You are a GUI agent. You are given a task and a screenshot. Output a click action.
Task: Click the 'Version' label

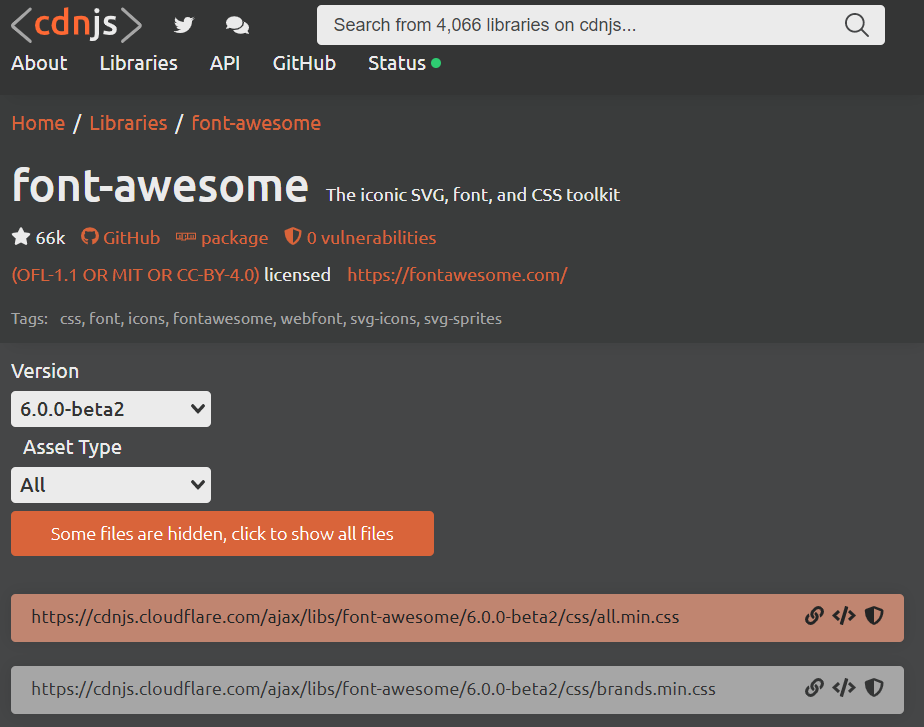tap(45, 371)
